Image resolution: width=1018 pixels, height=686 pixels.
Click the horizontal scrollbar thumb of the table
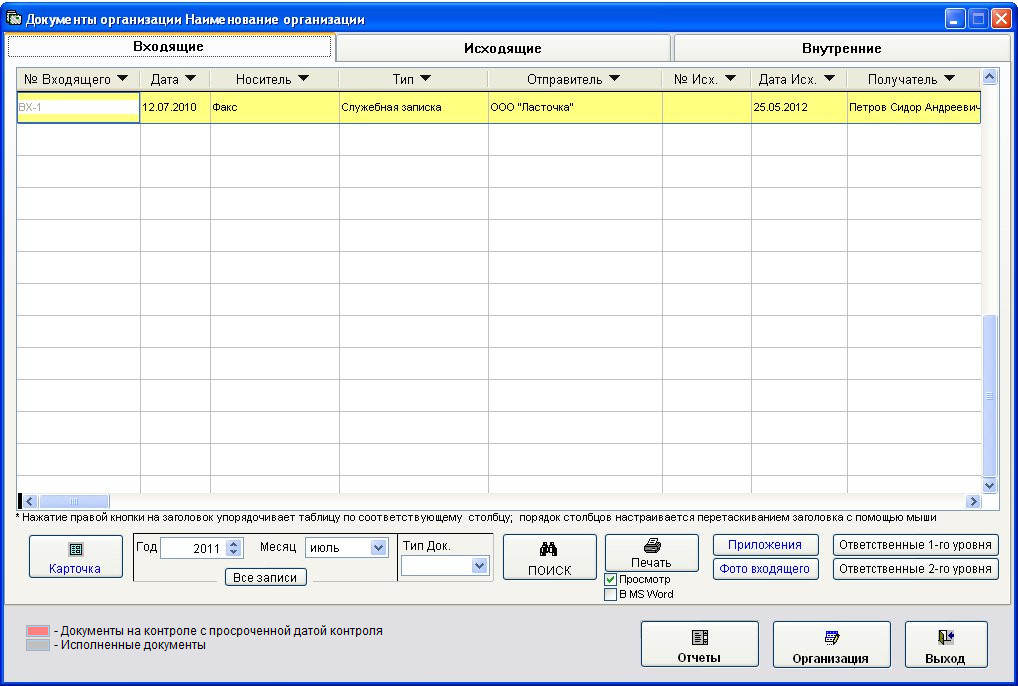click(x=74, y=501)
